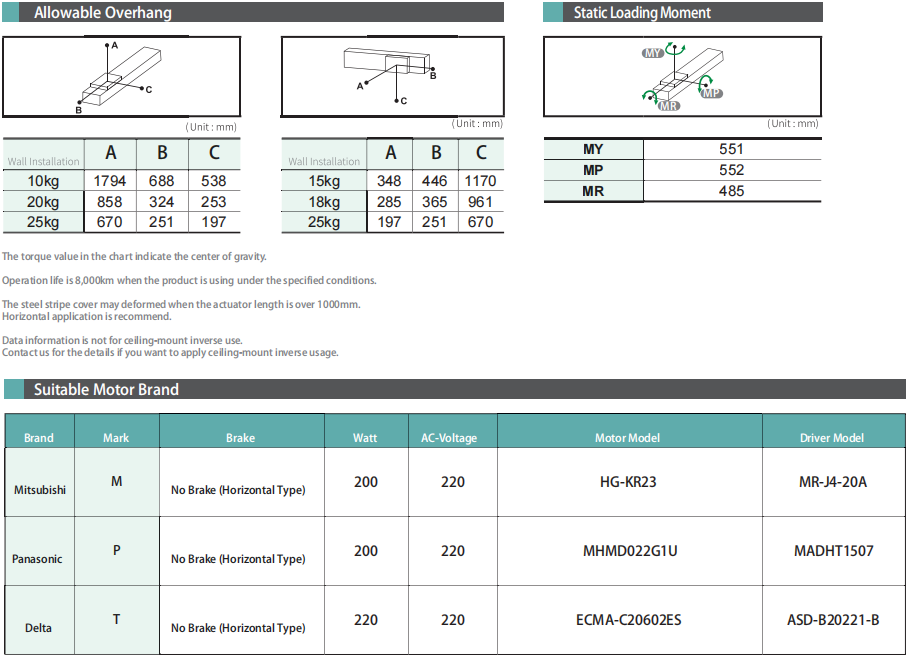
Task: Select the left allowable overhang diagram
Action: point(121,77)
